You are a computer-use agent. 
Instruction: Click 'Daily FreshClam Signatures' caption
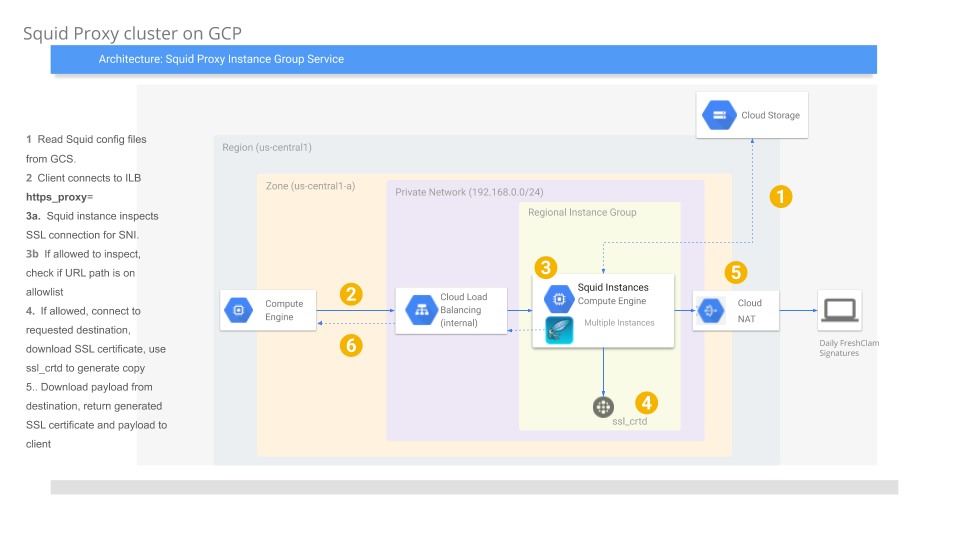(849, 348)
